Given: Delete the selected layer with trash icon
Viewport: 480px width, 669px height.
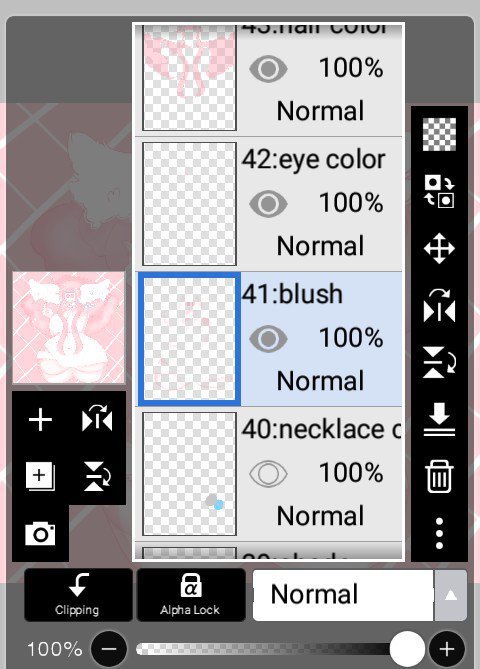Looking at the screenshot, I should [x=439, y=476].
